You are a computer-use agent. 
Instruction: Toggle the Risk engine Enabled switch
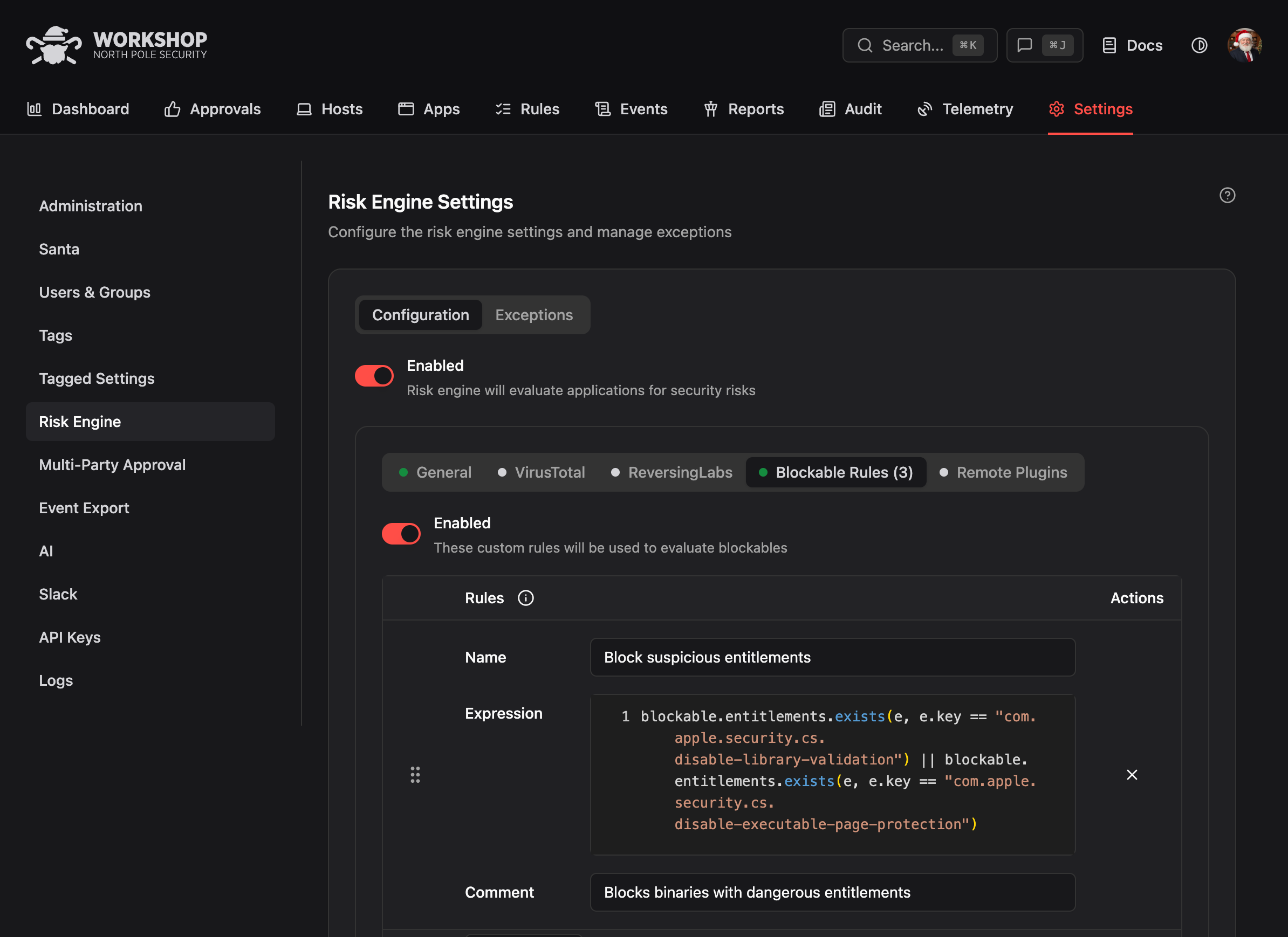(374, 376)
